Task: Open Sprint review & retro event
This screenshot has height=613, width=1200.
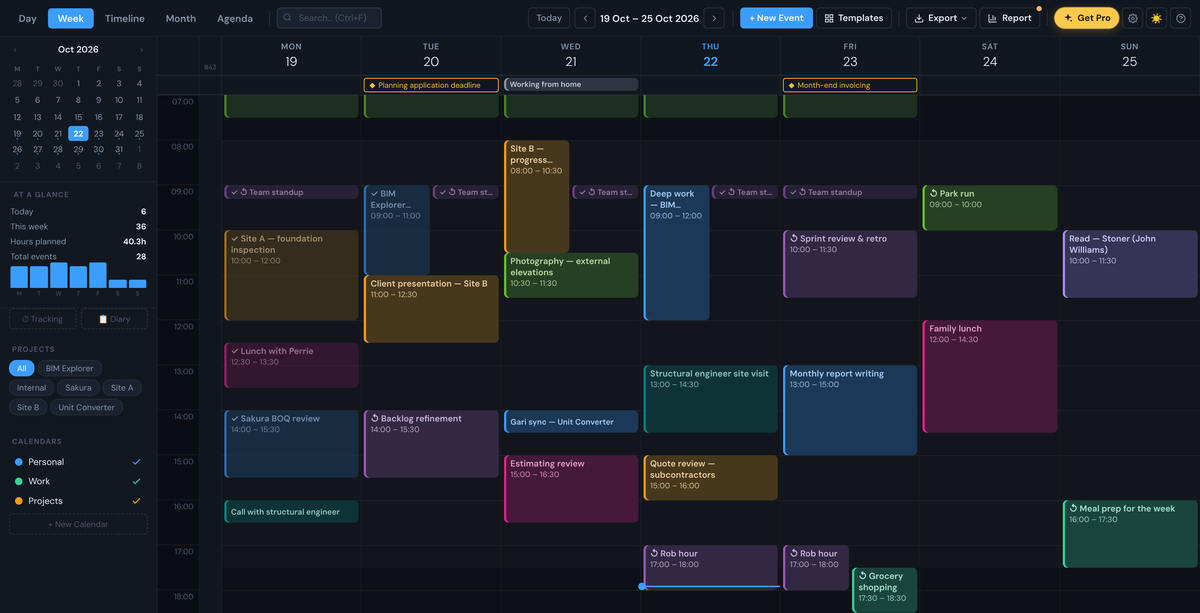Action: [850, 264]
